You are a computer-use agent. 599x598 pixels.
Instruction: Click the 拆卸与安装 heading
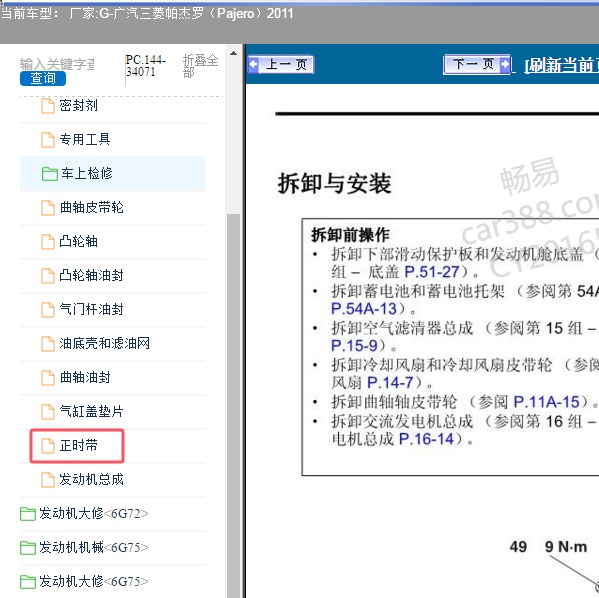(334, 184)
